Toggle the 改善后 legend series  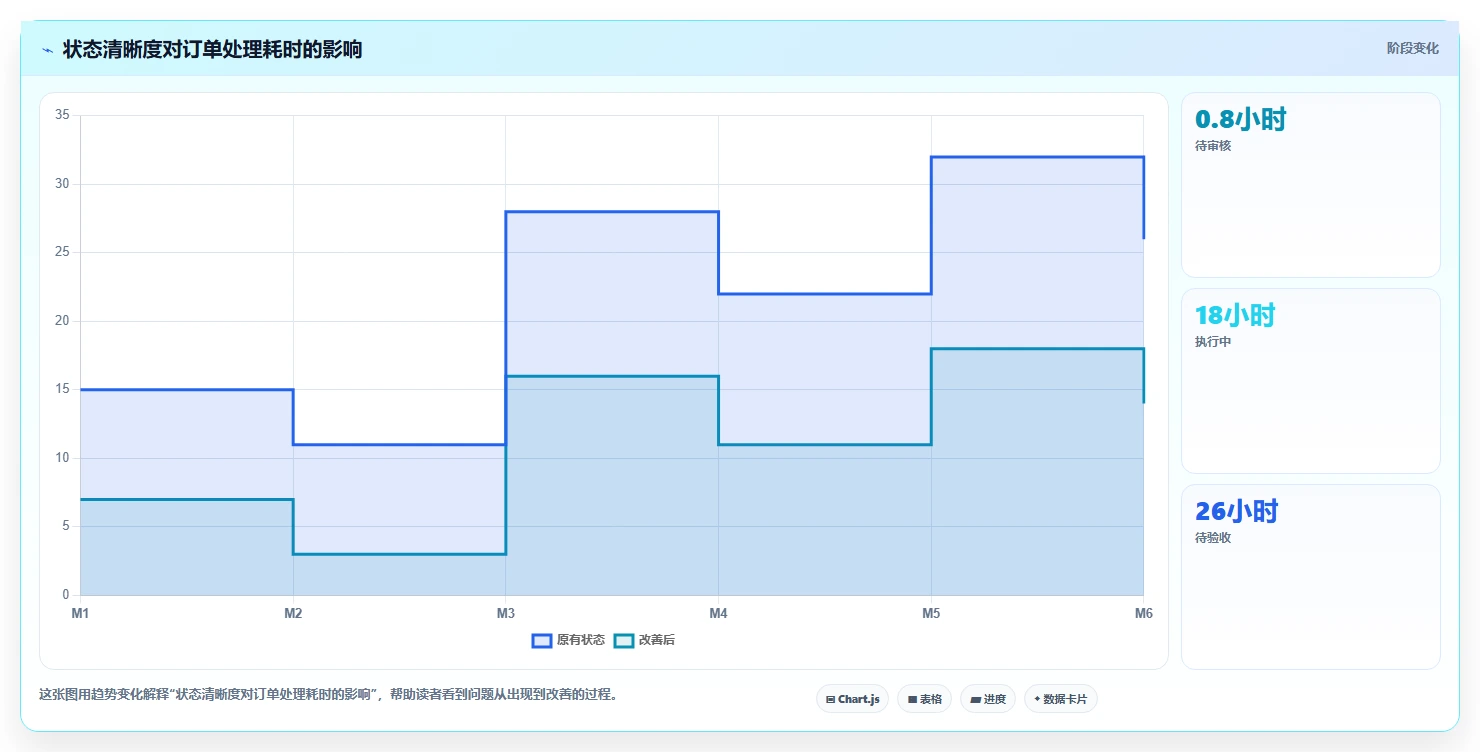coord(644,640)
